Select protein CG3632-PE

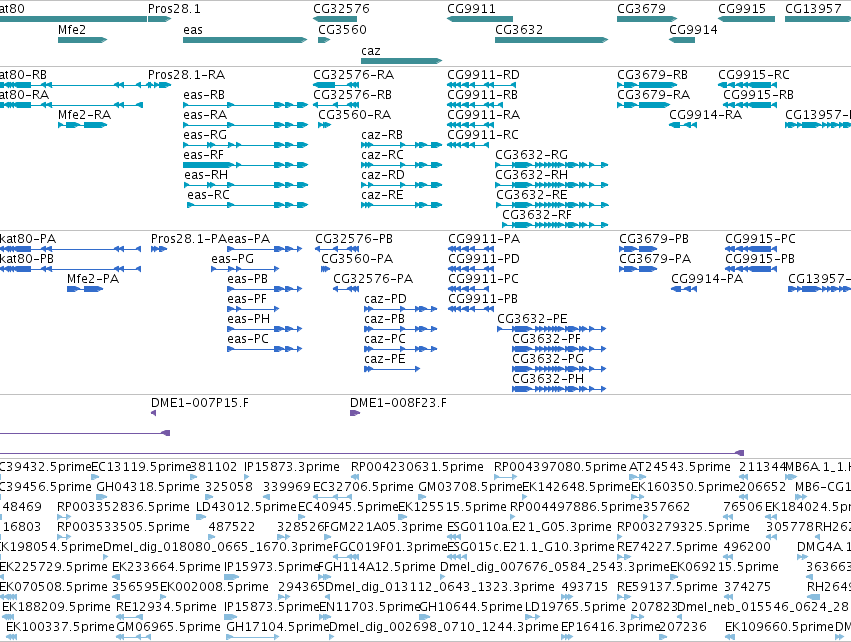[551, 329]
